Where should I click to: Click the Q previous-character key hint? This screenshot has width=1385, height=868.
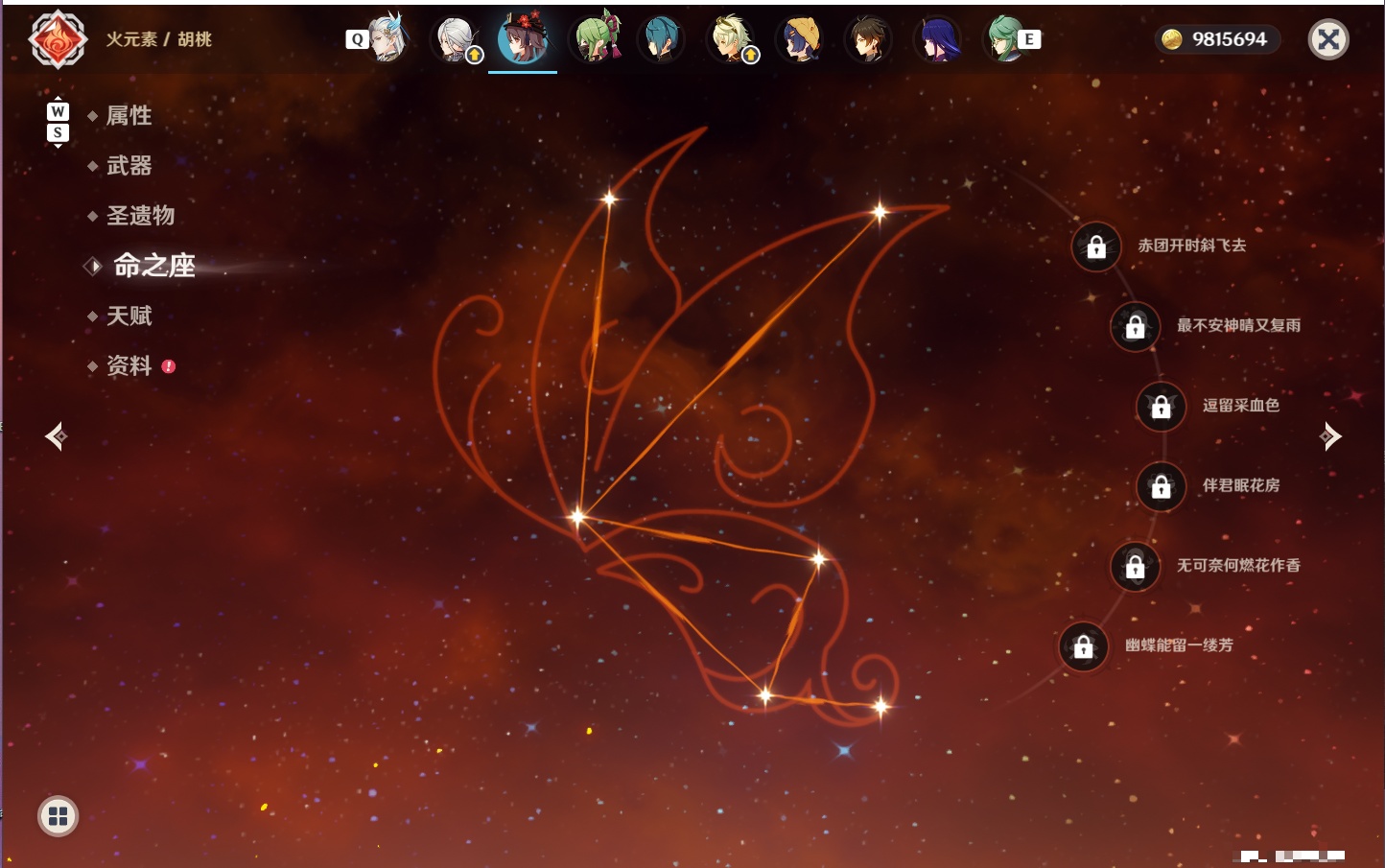tap(357, 39)
